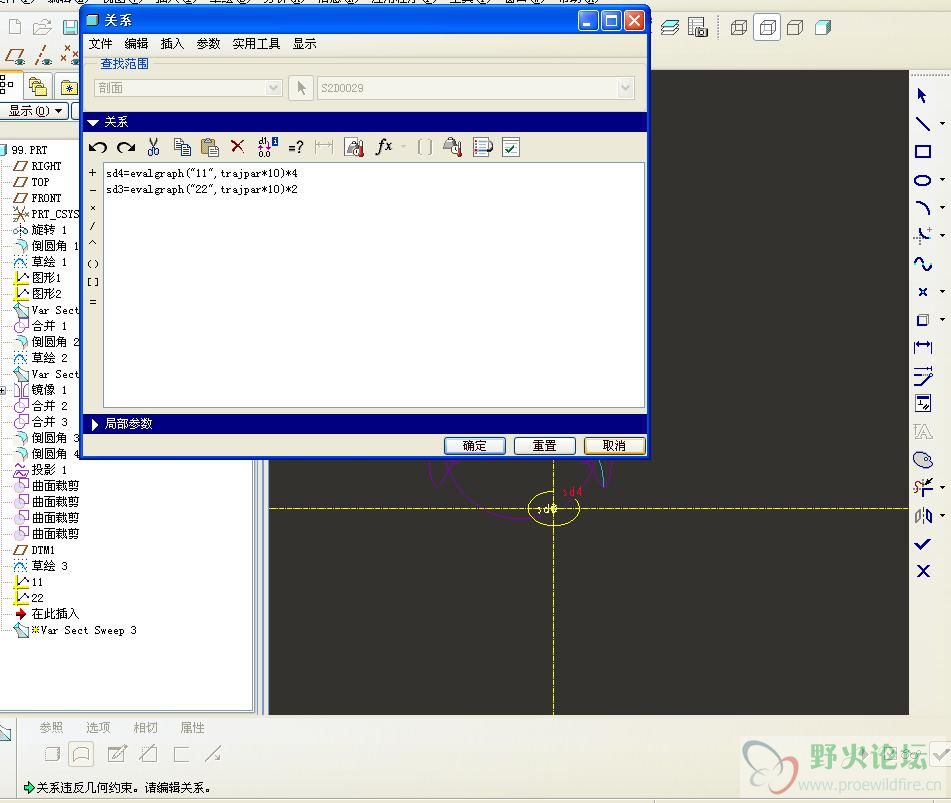Open the 参照 dashboard tab
This screenshot has width=951, height=803.
(x=51, y=727)
